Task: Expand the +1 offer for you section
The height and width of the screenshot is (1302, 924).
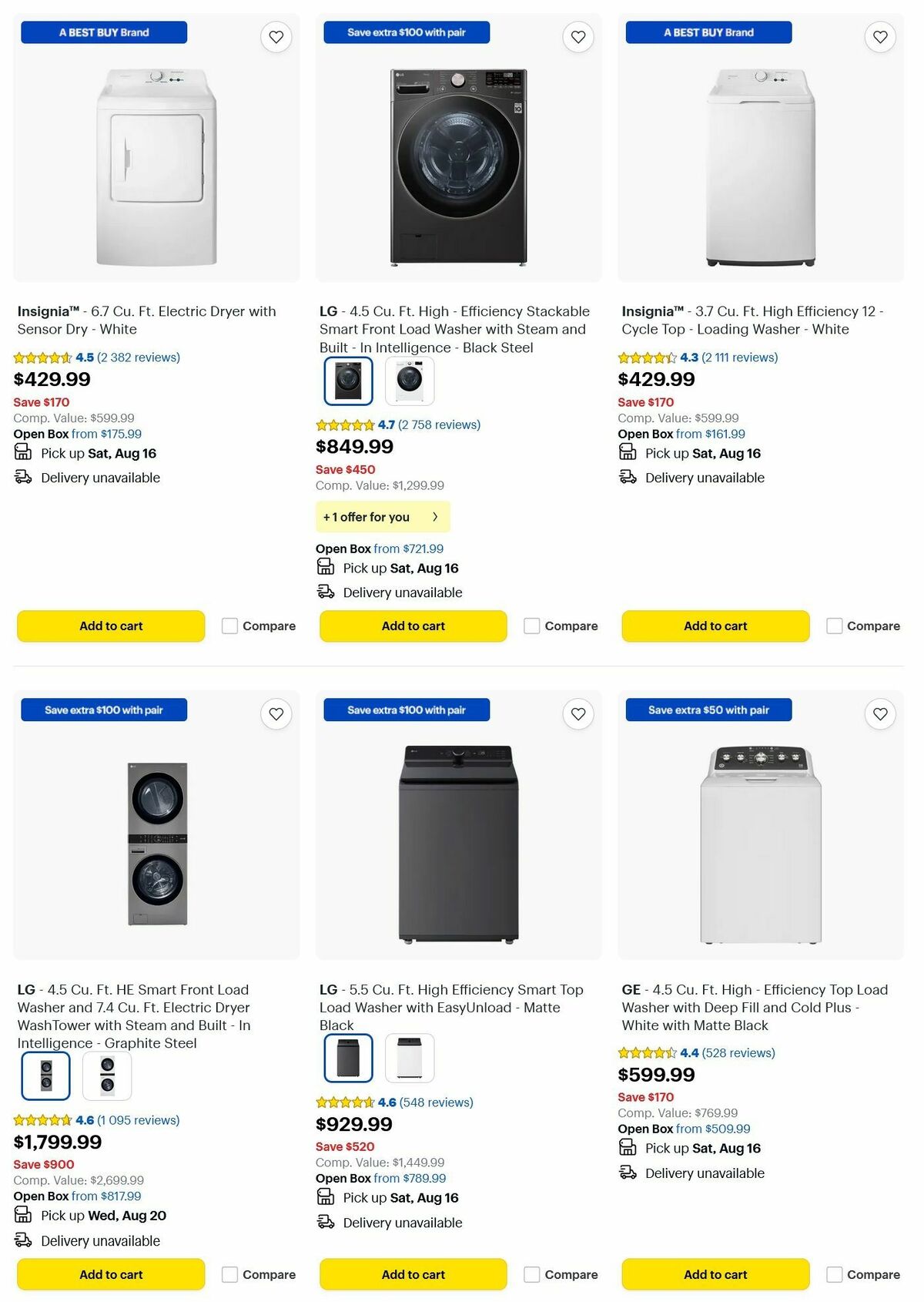Action: [383, 517]
